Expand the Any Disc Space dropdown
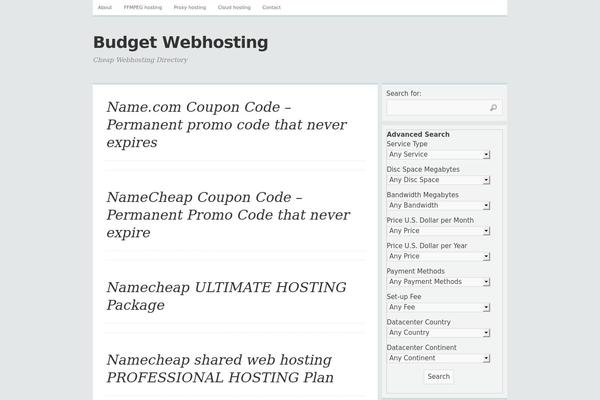The height and width of the screenshot is (400, 600). tap(439, 180)
